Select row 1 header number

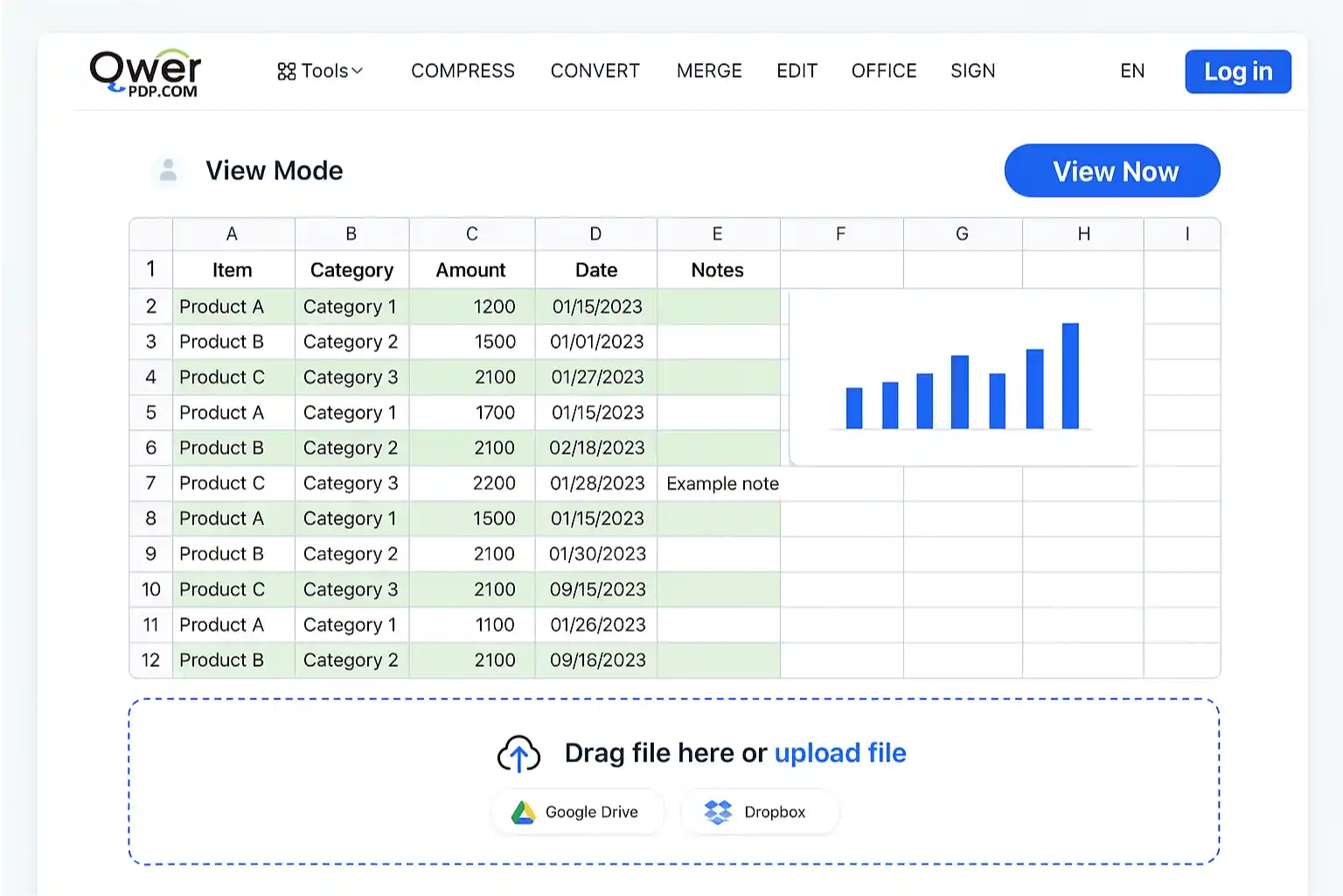(x=151, y=269)
